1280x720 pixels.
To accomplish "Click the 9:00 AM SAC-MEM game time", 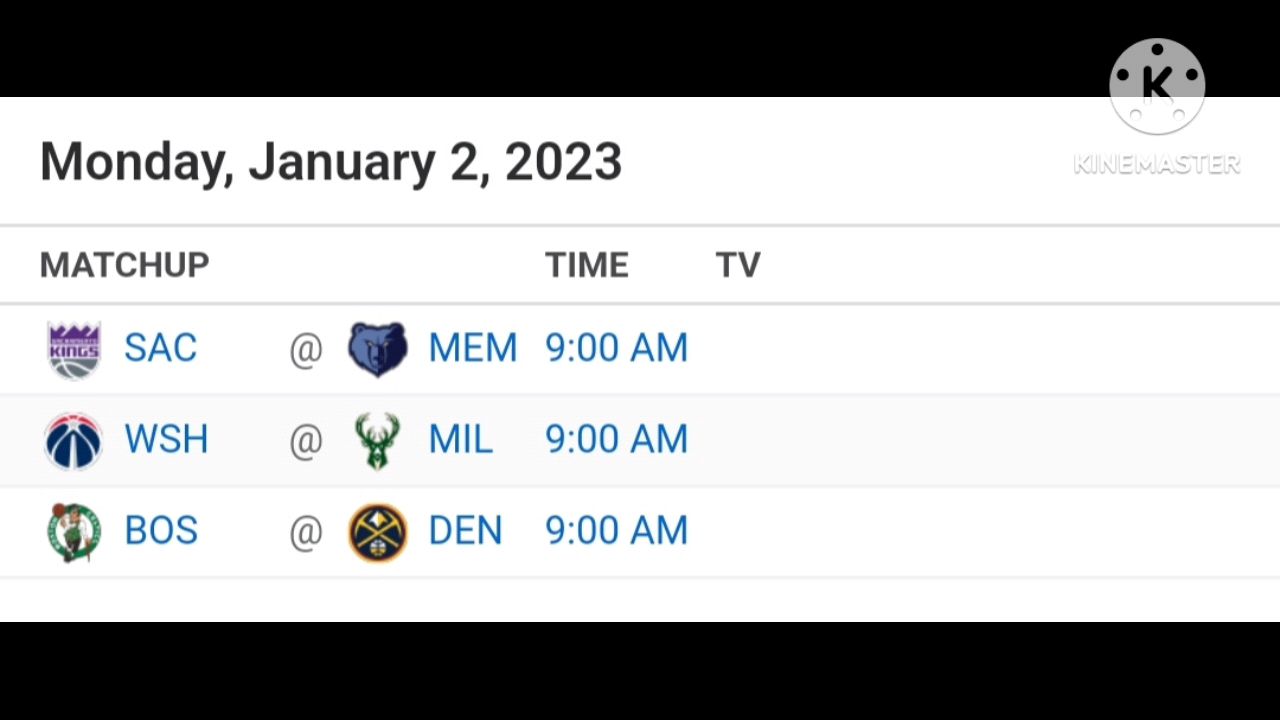I will (x=616, y=348).
